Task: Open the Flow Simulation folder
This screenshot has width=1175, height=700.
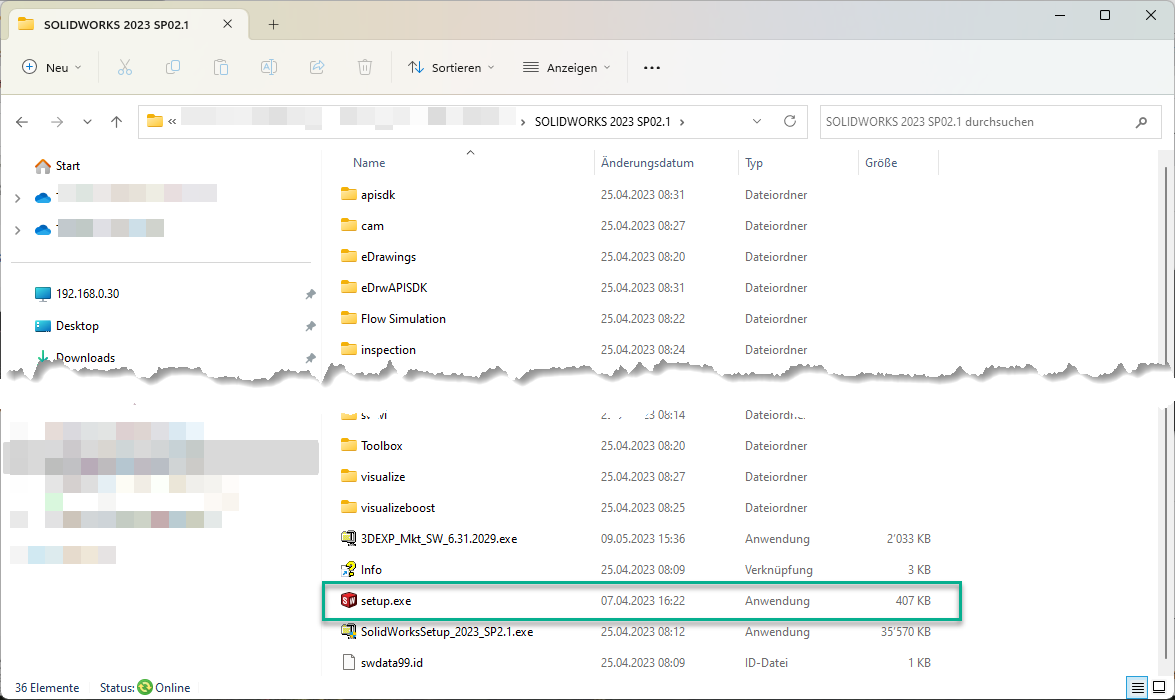Action: [403, 318]
